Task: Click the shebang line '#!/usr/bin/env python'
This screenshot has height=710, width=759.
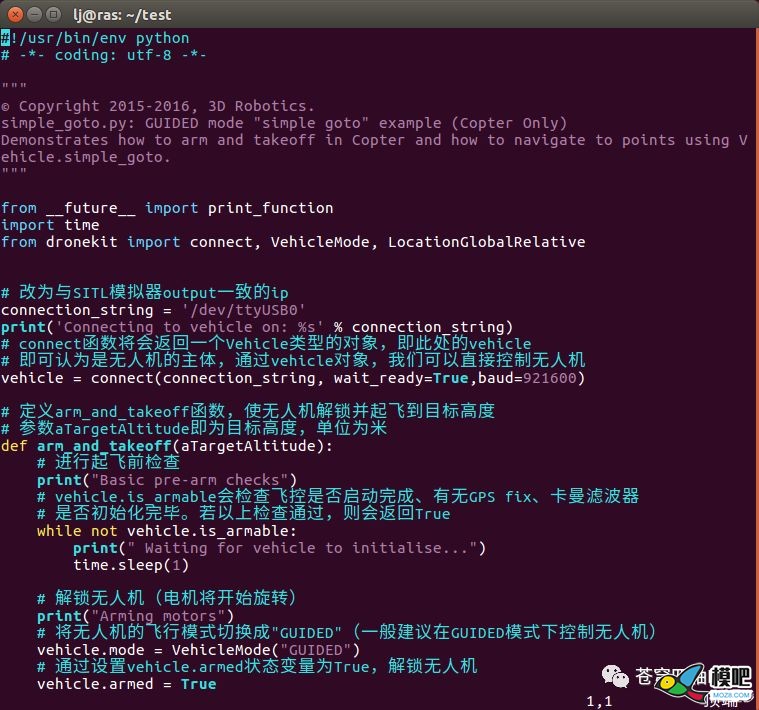Action: tap(95, 38)
